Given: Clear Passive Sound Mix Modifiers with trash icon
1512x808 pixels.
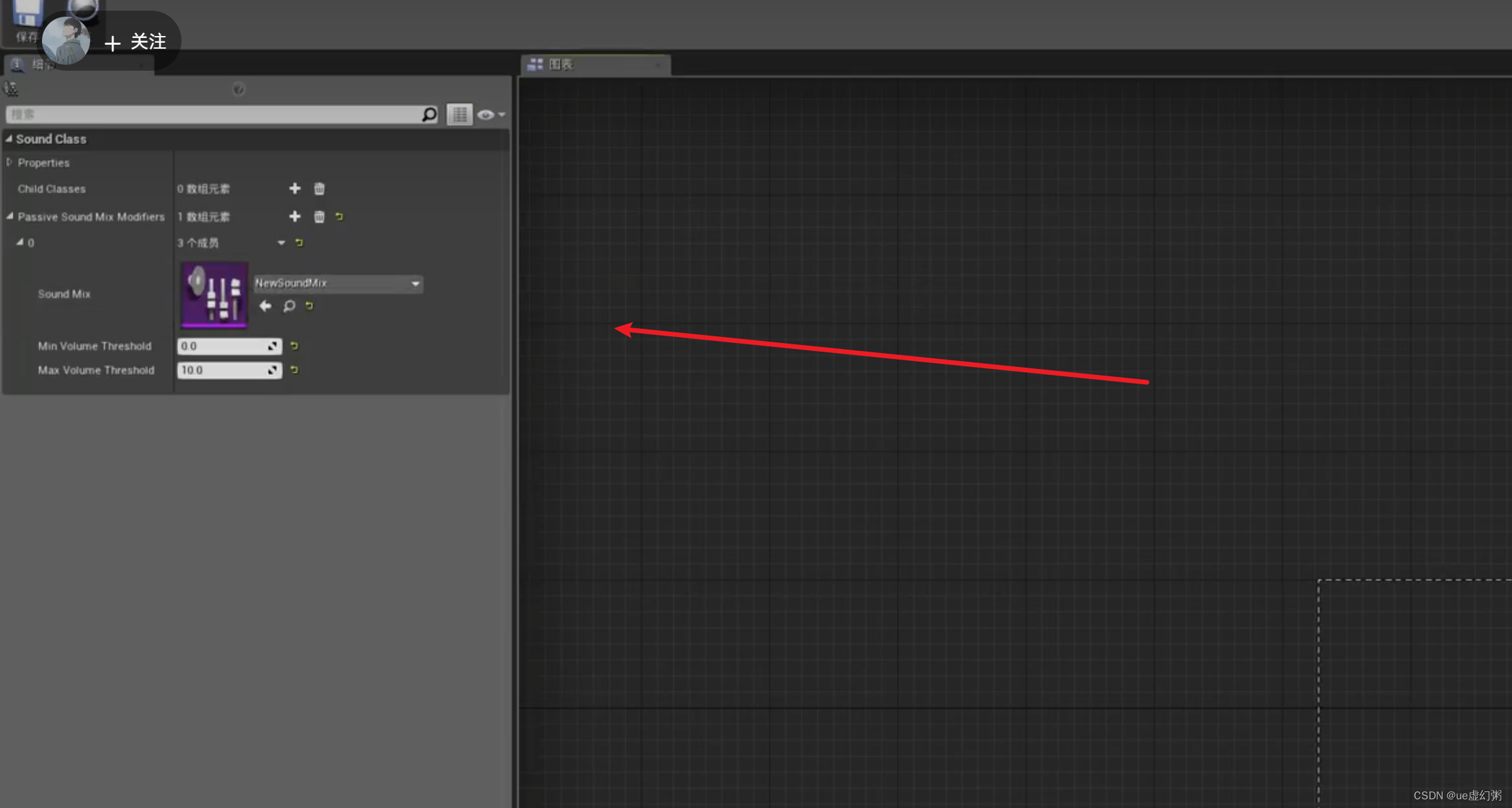Looking at the screenshot, I should pos(319,216).
